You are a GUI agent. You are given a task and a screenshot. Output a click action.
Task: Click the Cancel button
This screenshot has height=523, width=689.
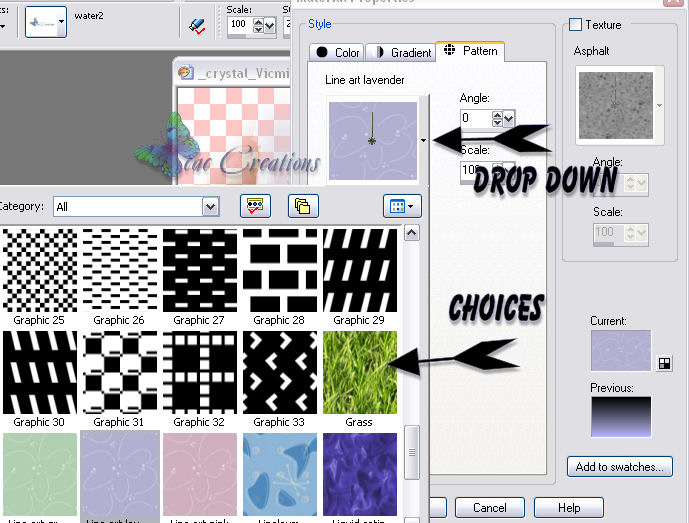point(490,508)
